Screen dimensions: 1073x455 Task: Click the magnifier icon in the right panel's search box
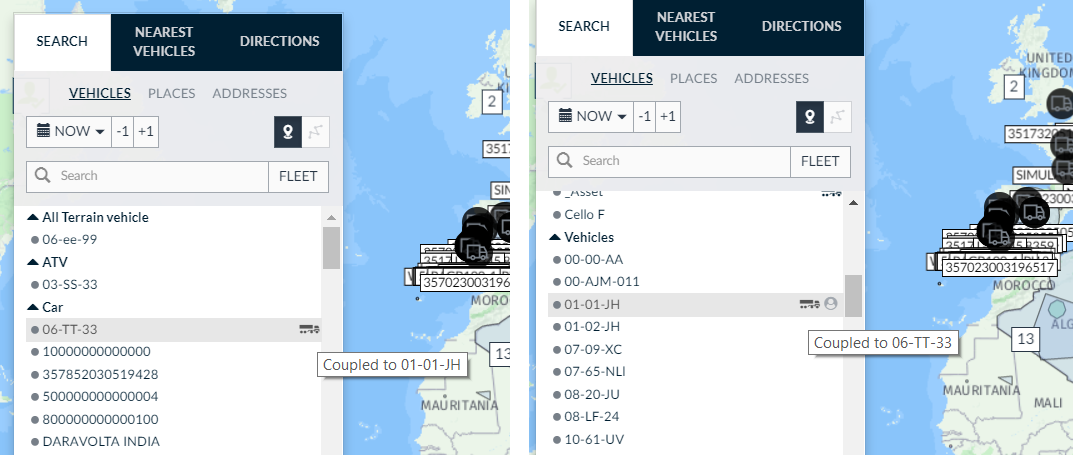(565, 160)
